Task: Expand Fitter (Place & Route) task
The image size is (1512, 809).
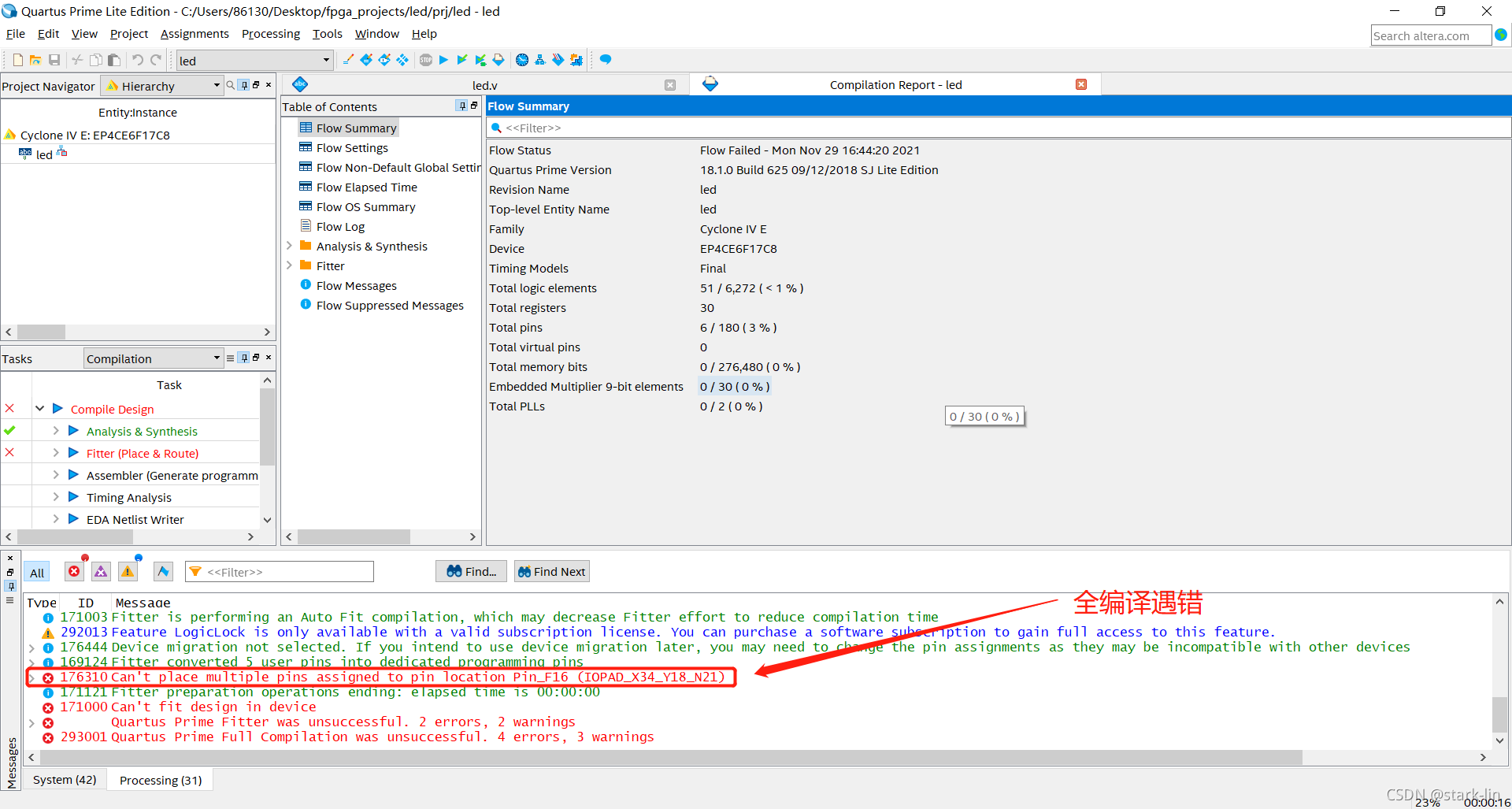Action: click(56, 453)
